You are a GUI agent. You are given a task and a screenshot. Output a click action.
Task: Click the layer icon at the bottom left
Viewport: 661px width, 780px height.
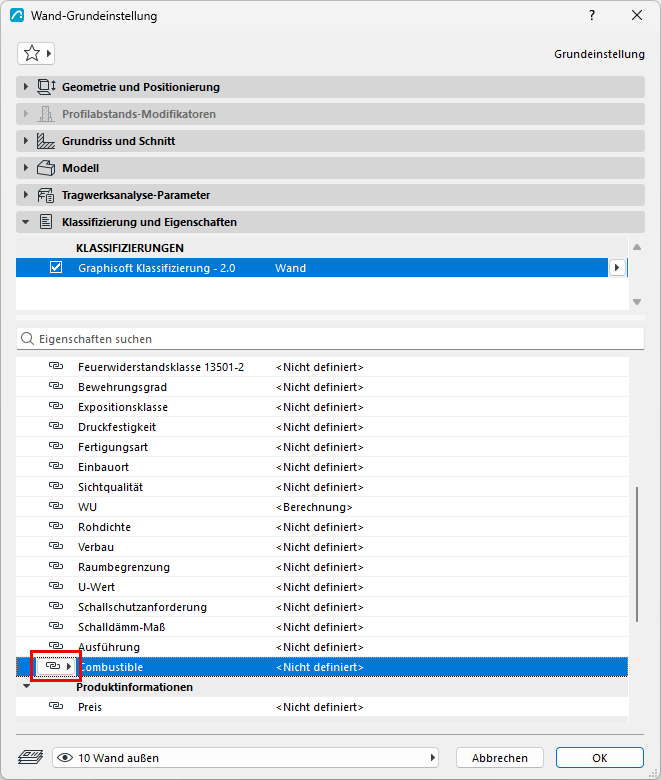click(30, 758)
